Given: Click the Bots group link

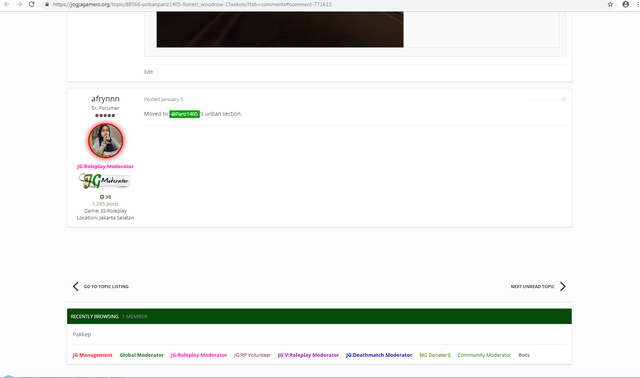Looking at the screenshot, I should 524,355.
